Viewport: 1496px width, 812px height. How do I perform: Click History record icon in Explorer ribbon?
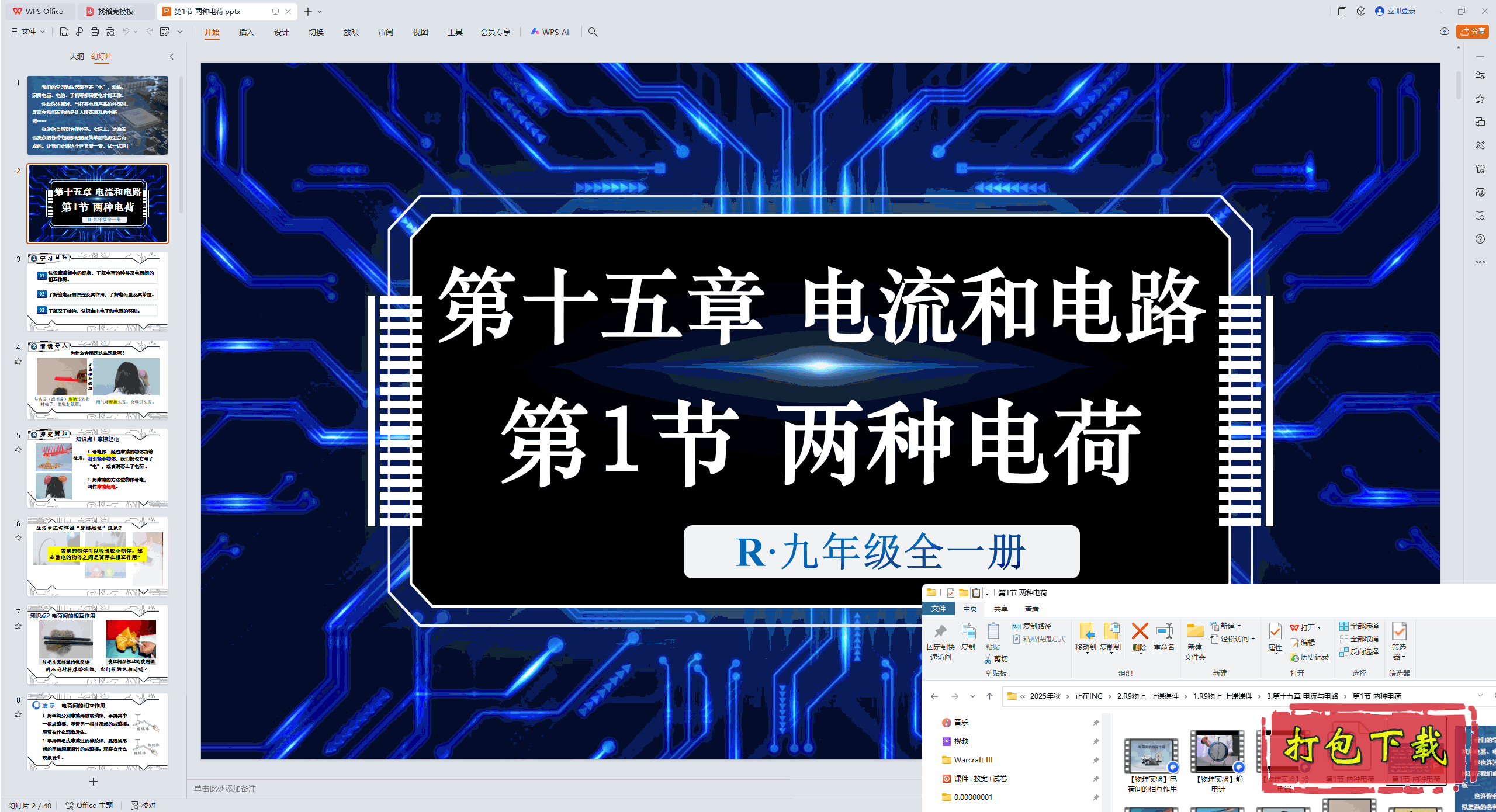point(1310,657)
